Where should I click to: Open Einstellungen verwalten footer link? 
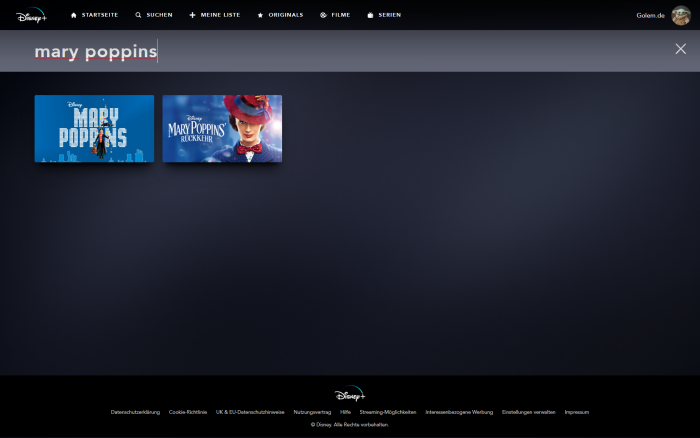tap(529, 412)
